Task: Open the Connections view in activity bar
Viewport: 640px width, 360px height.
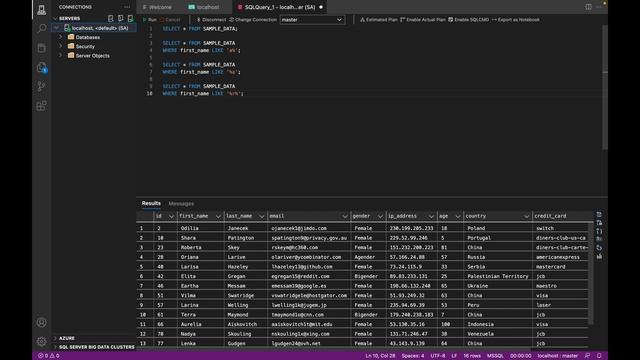Action: point(42,9)
